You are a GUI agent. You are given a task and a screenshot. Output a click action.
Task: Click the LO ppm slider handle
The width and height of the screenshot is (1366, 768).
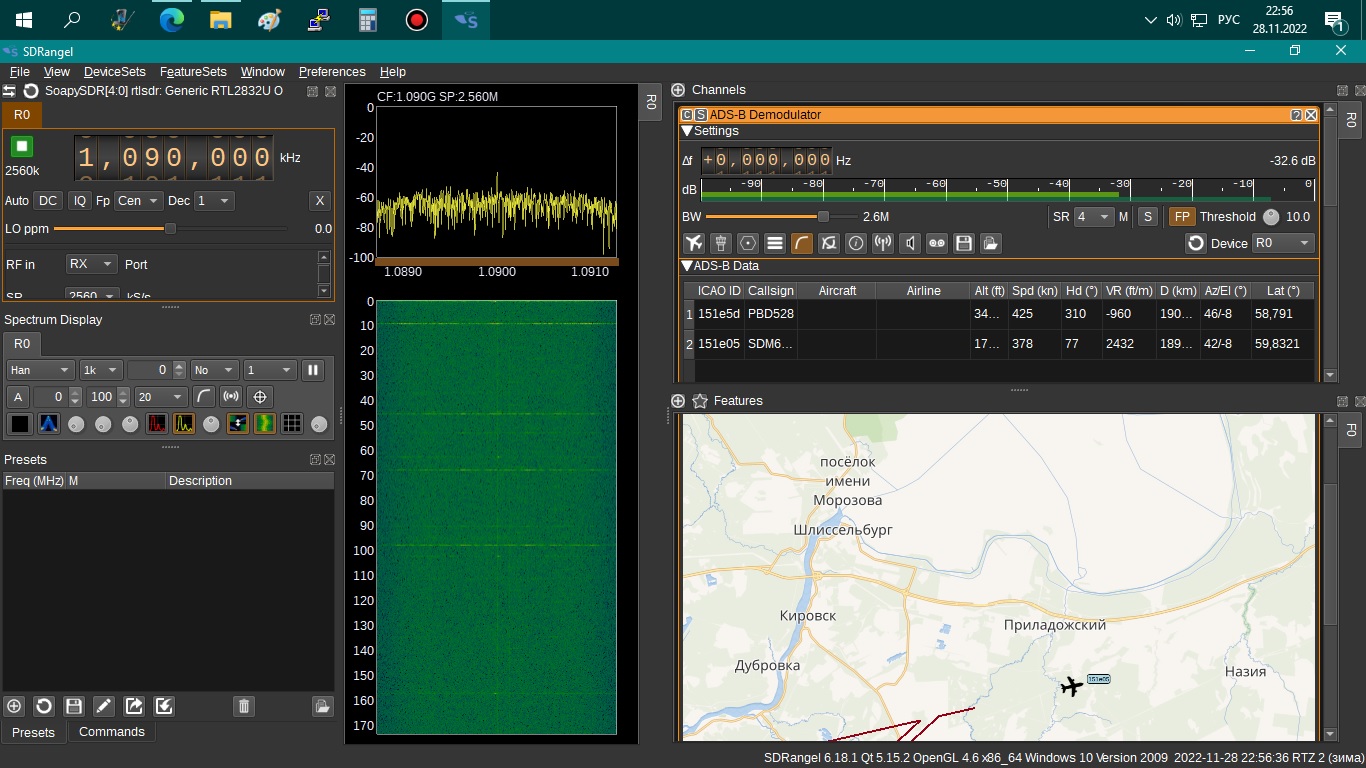170,229
